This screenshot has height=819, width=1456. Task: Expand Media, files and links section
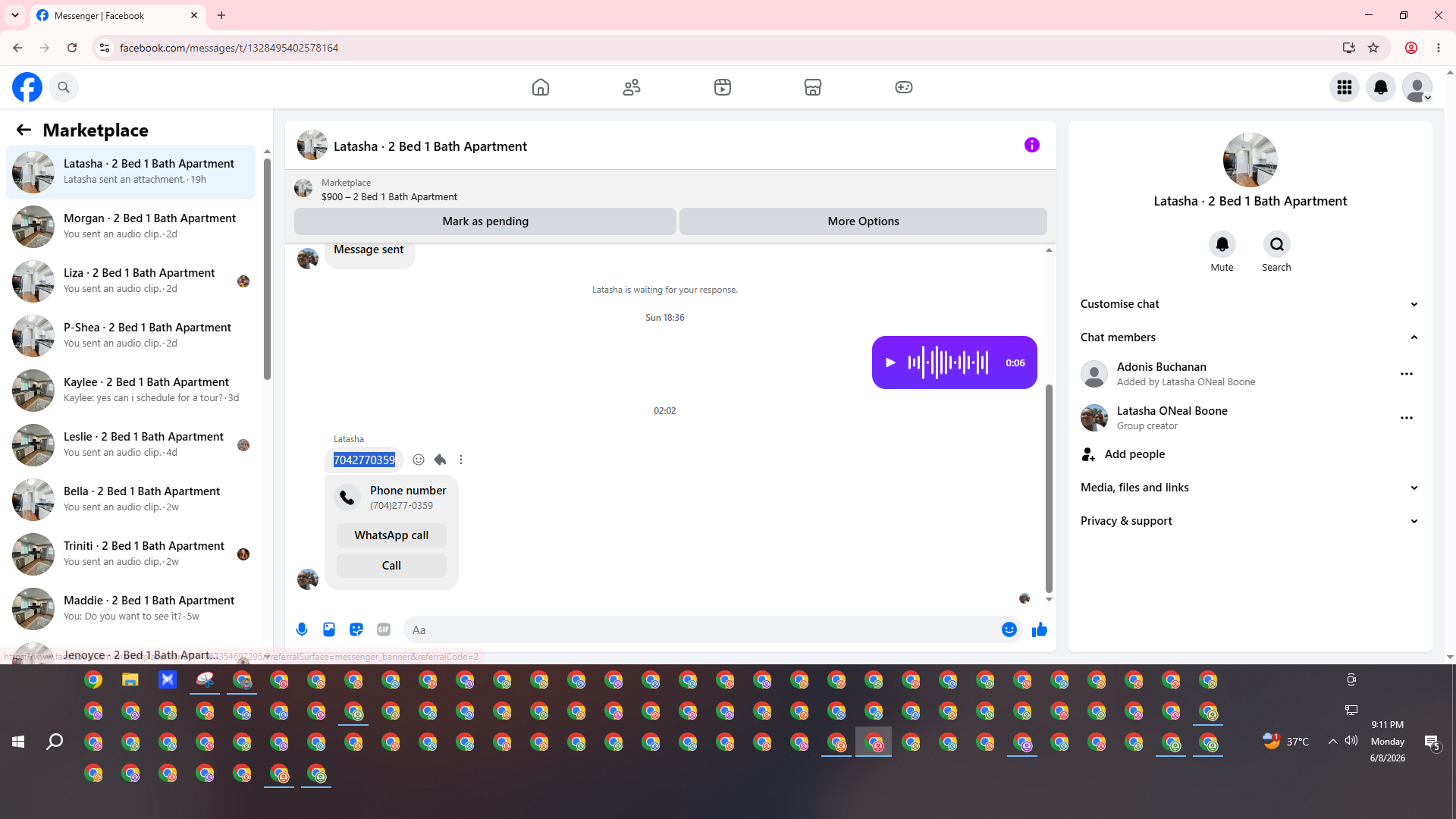pos(1250,488)
